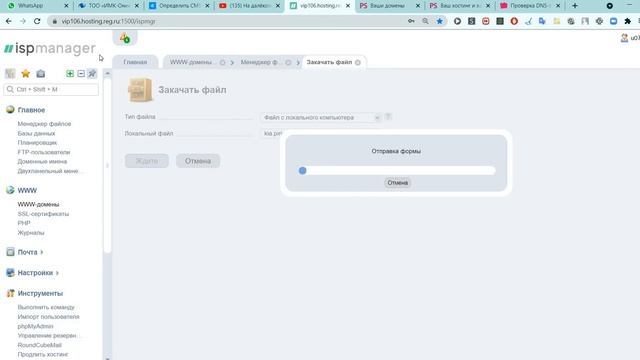
Task: Collapse the WWW menu section
Action: pyautogui.click(x=27, y=190)
